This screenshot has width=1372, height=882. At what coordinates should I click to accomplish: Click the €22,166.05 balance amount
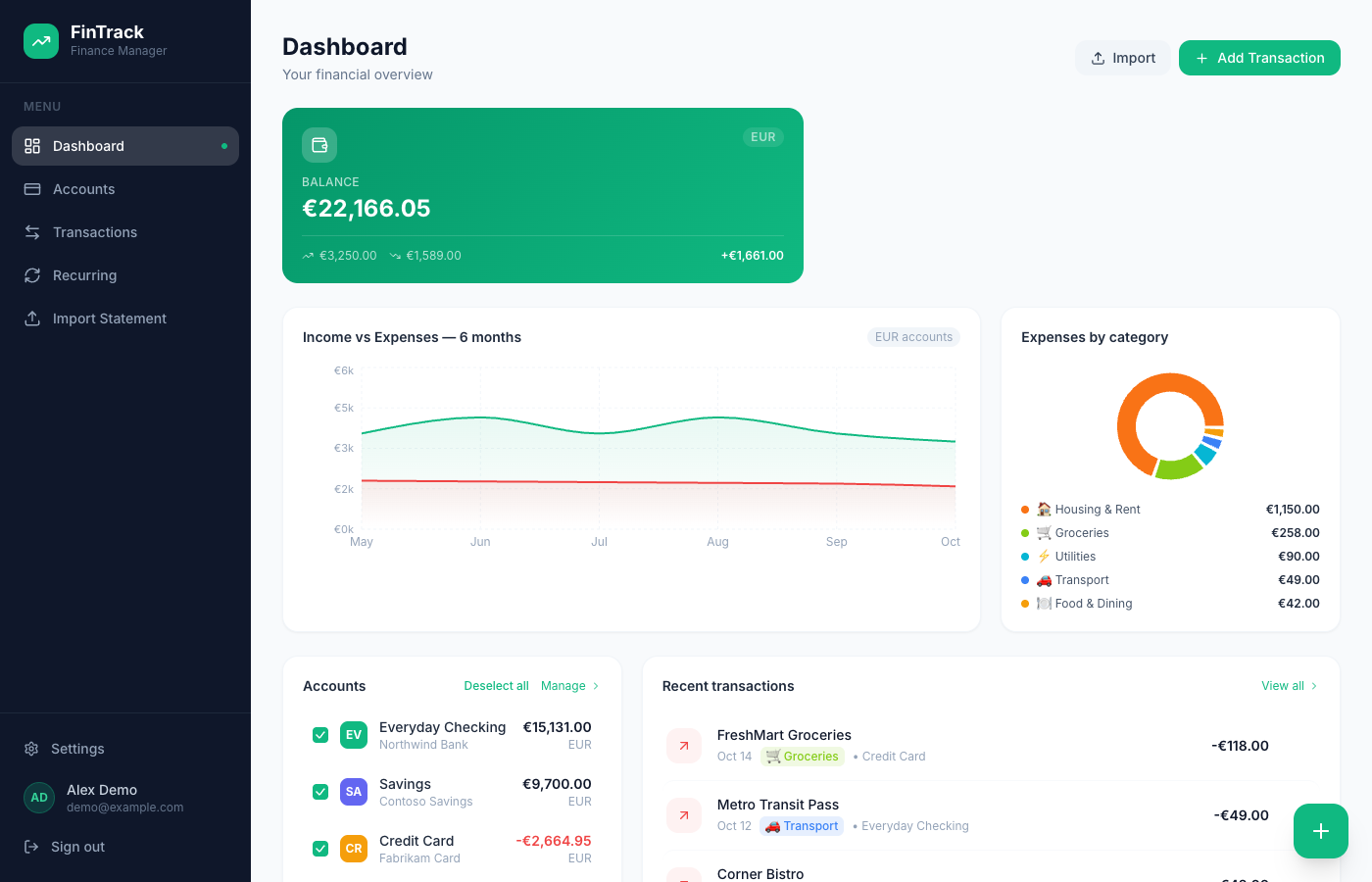(367, 208)
